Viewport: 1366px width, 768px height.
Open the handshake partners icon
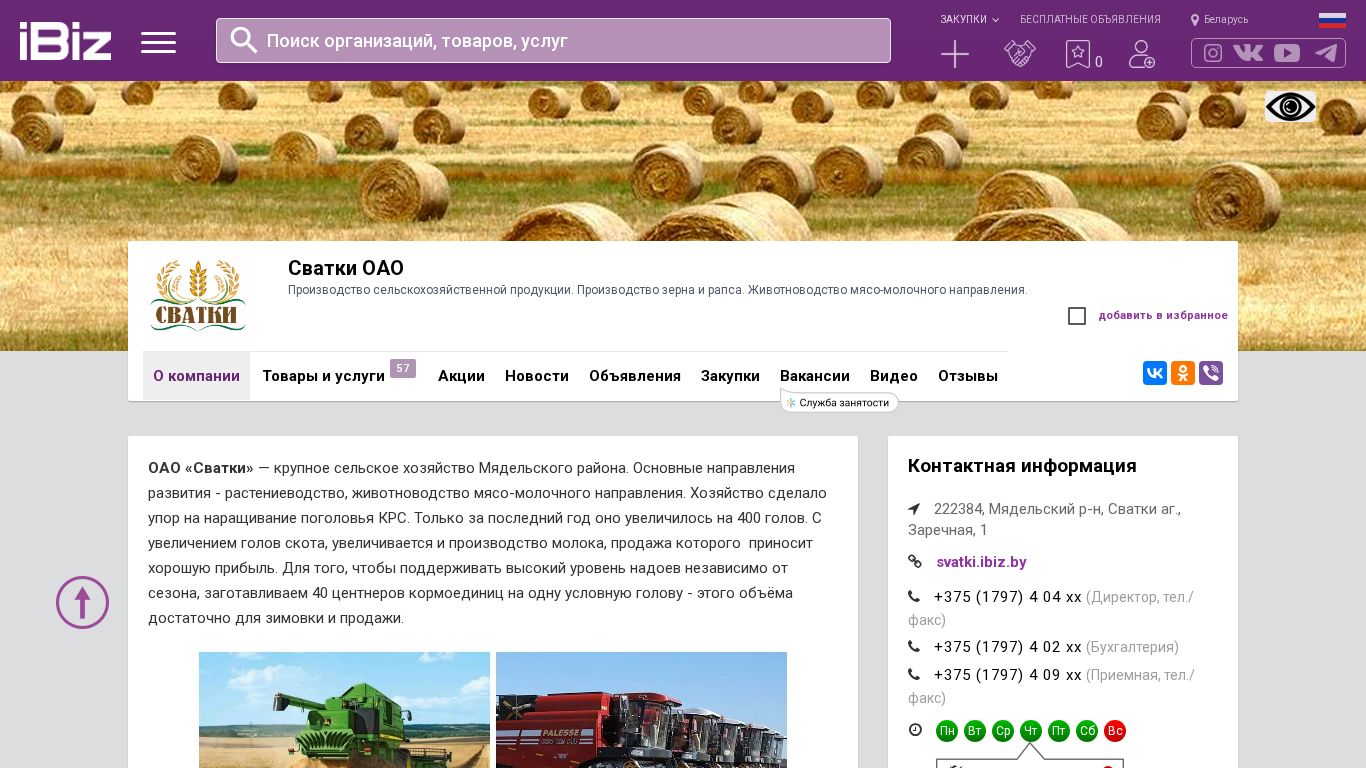tap(1020, 54)
